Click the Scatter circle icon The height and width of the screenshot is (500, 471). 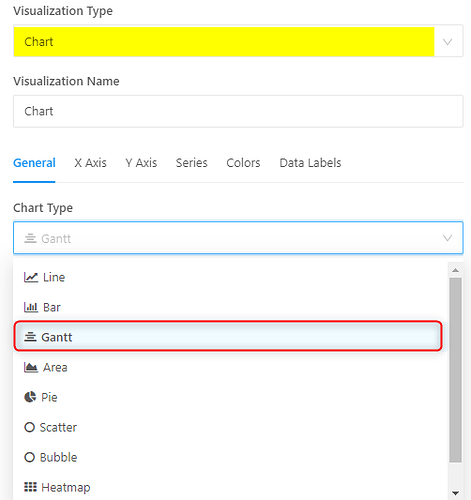[x=30, y=427]
